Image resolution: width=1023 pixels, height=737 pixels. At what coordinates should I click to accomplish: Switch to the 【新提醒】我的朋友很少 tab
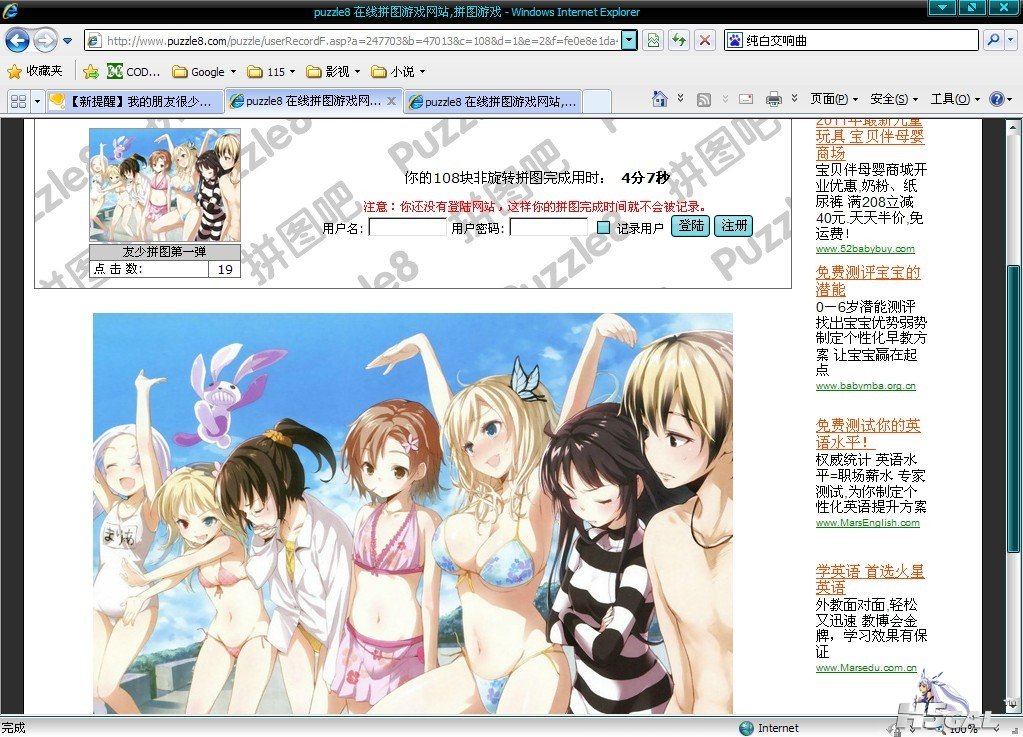[x=134, y=101]
